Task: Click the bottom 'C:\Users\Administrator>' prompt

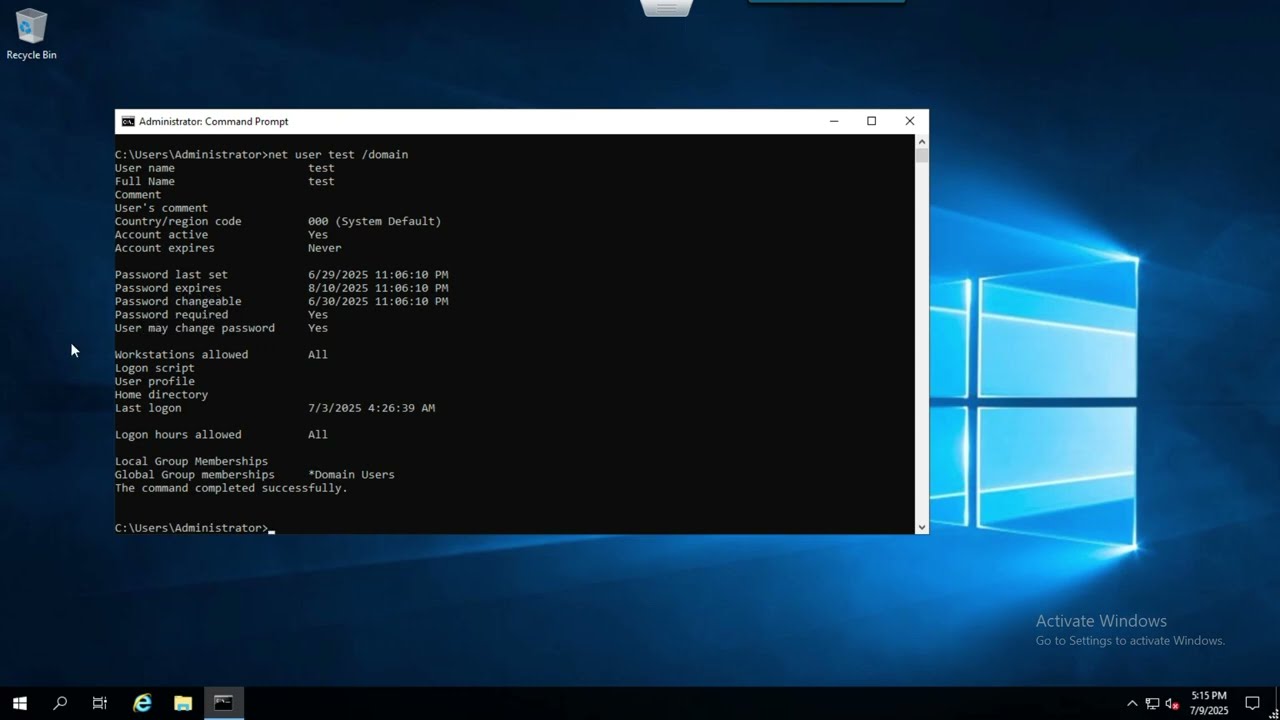Action: pyautogui.click(x=191, y=528)
